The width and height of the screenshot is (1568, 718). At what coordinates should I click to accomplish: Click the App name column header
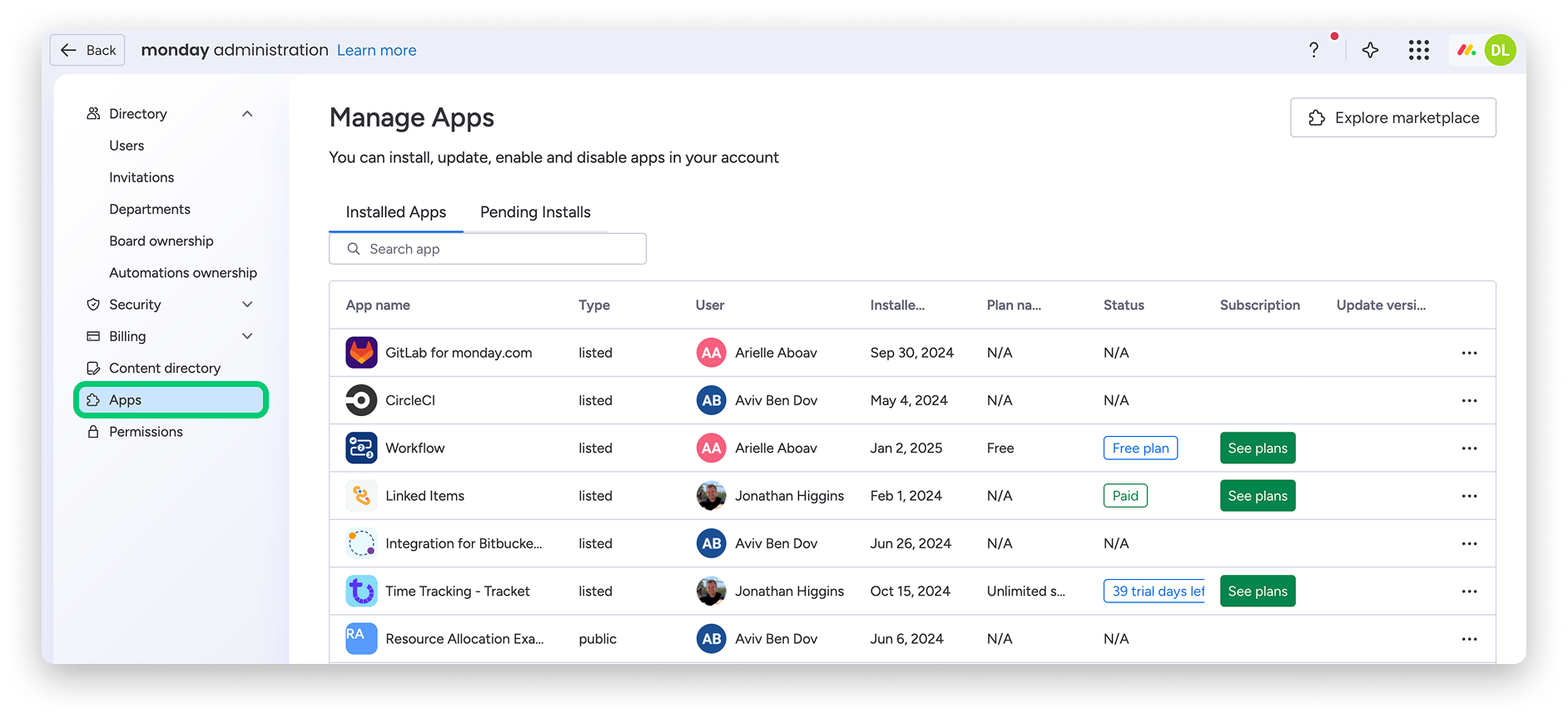coord(378,305)
